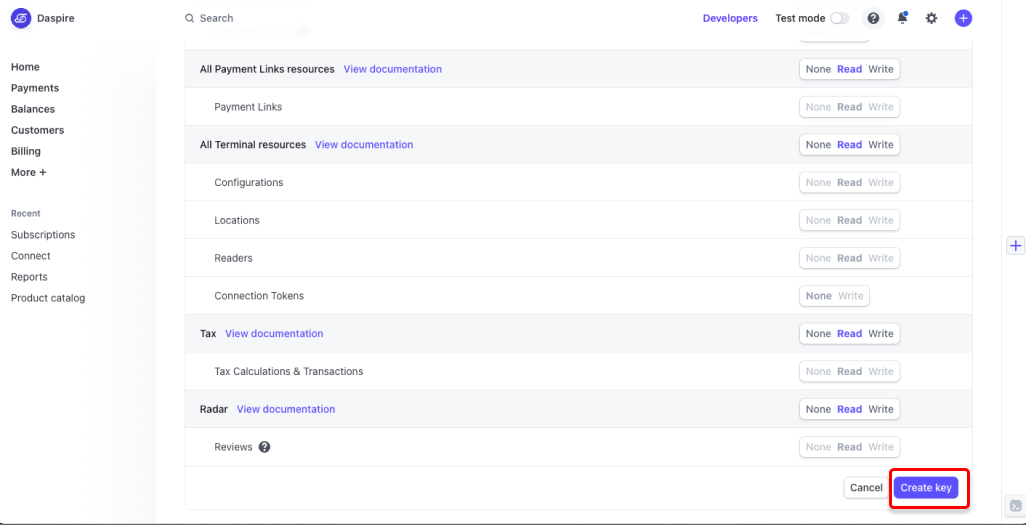View documentation for Terminal resources
The image size is (1026, 525).
[364, 145]
